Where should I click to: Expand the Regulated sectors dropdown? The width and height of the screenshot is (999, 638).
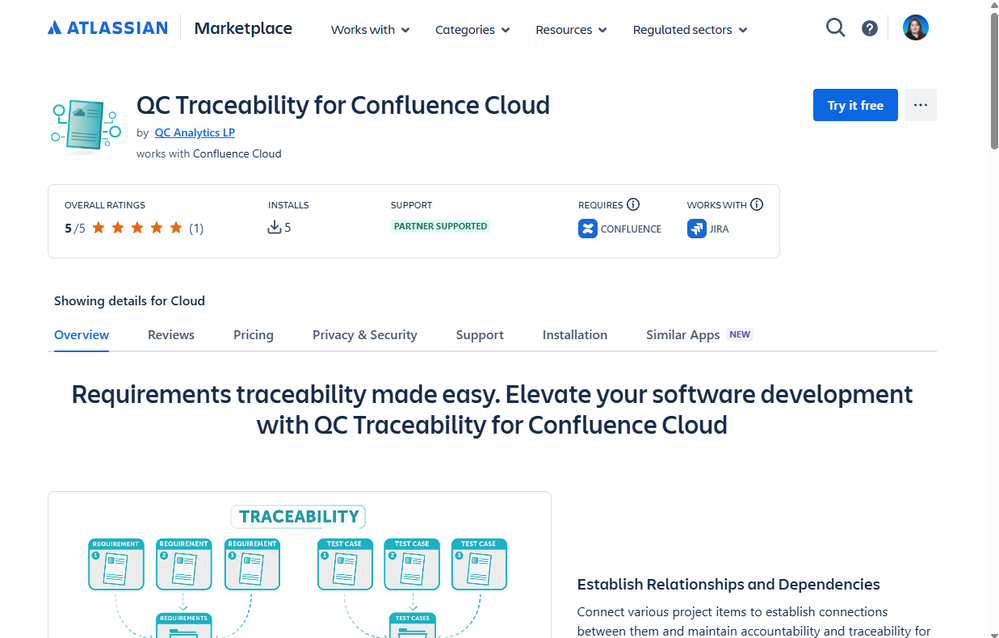[x=690, y=30]
